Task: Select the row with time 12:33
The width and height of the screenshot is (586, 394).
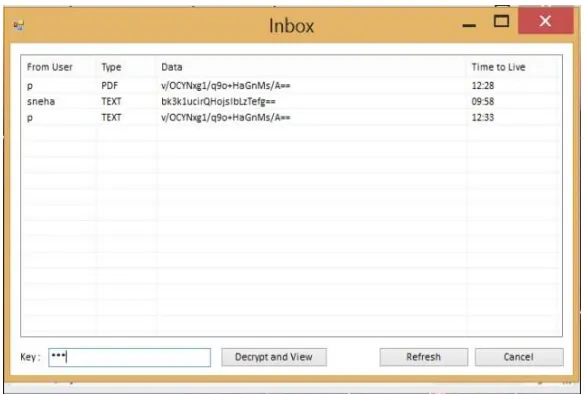Action: [292, 117]
